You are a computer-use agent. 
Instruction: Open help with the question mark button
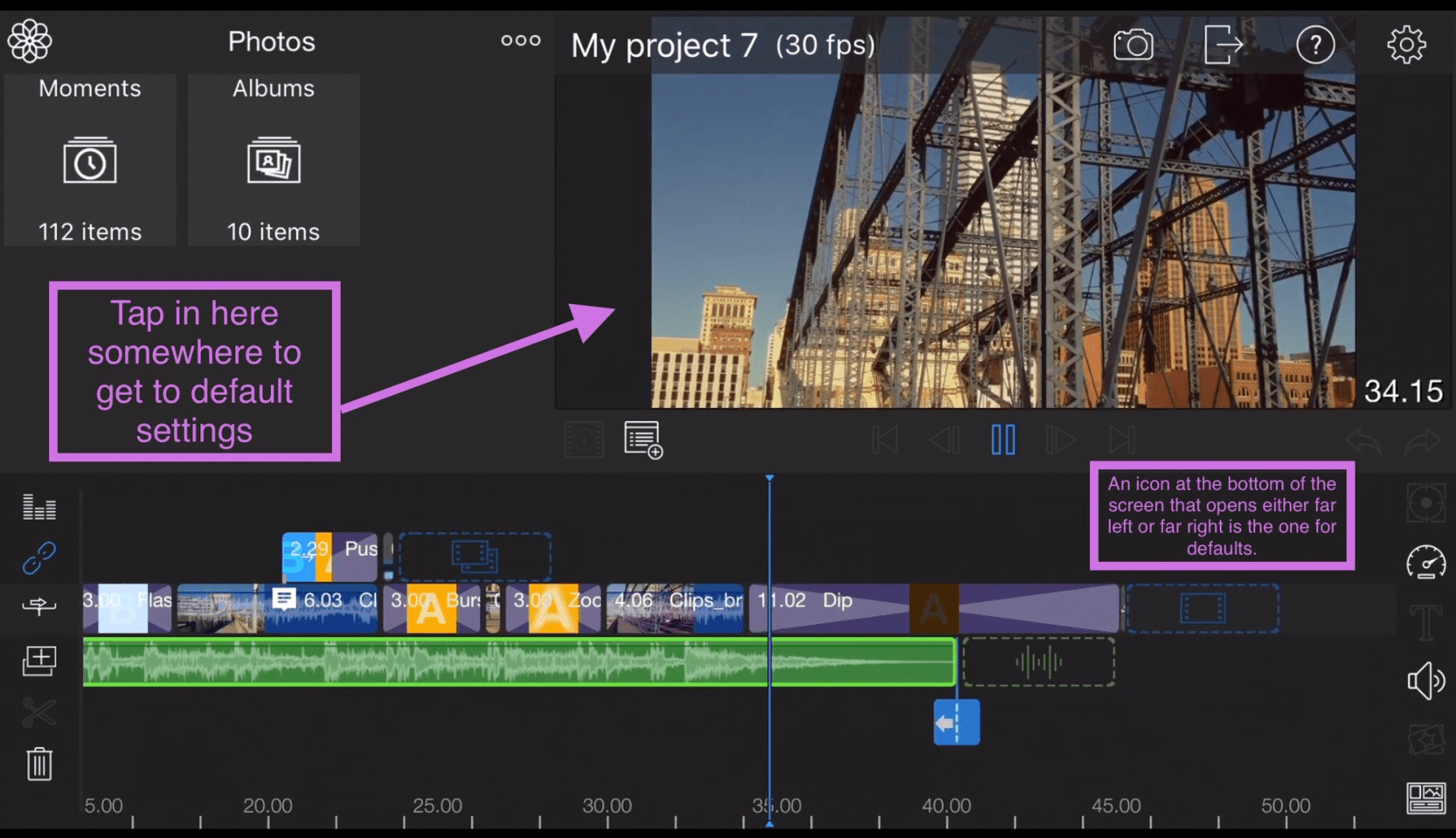1315,44
